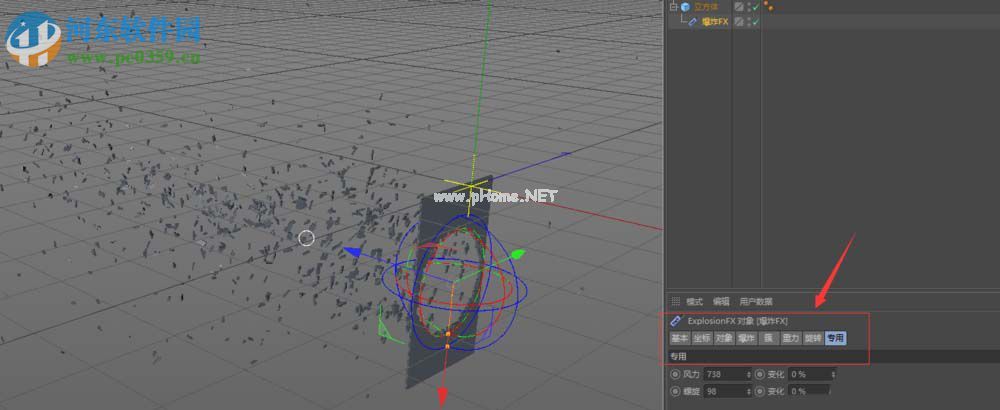This screenshot has height=410, width=1000.
Task: Click the stepper arrows of the 螺旋 field
Action: tap(749, 391)
